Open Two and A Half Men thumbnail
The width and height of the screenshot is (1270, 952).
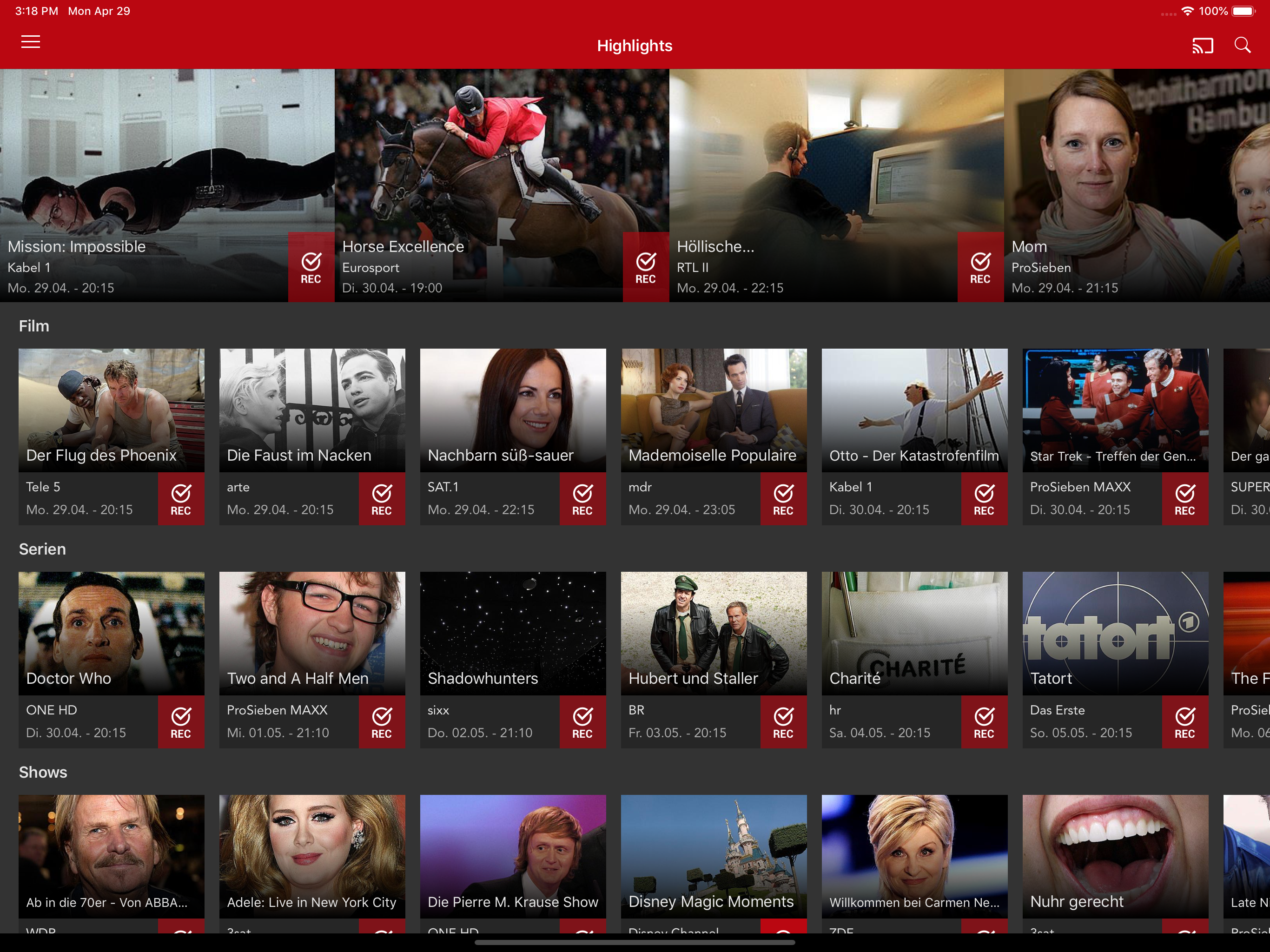click(x=312, y=633)
